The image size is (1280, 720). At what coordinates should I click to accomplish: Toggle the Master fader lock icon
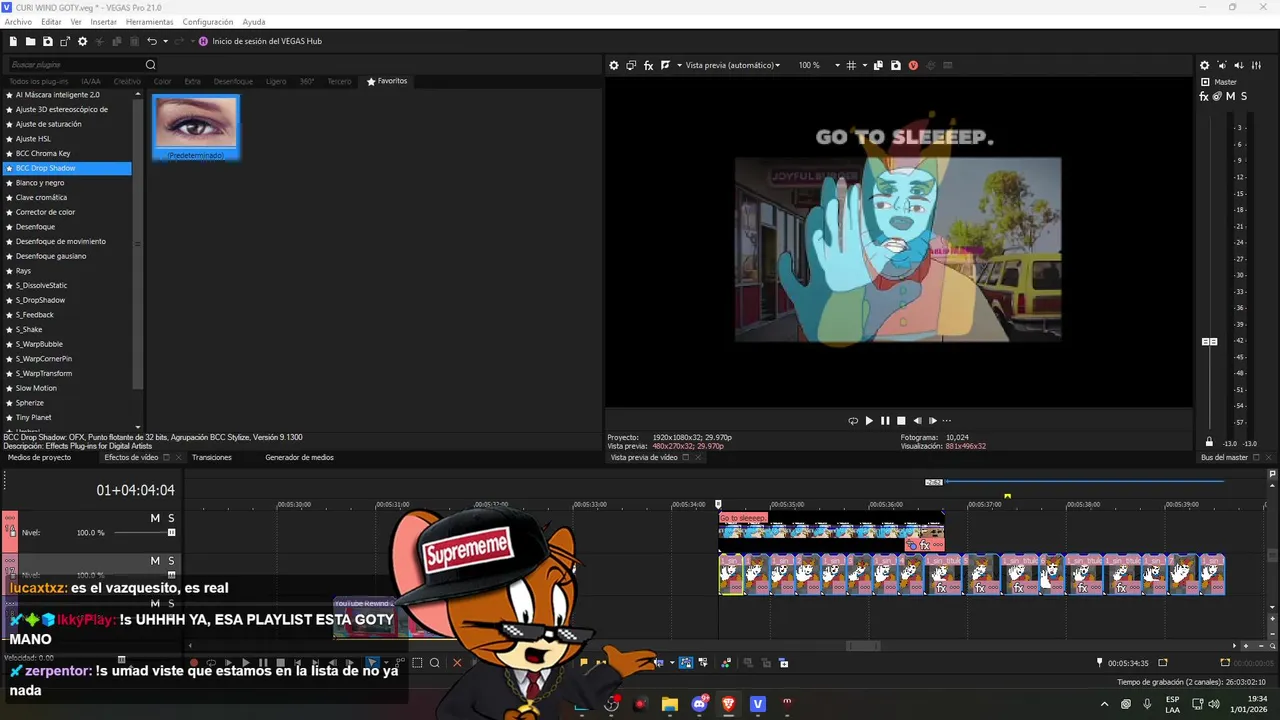(1209, 442)
